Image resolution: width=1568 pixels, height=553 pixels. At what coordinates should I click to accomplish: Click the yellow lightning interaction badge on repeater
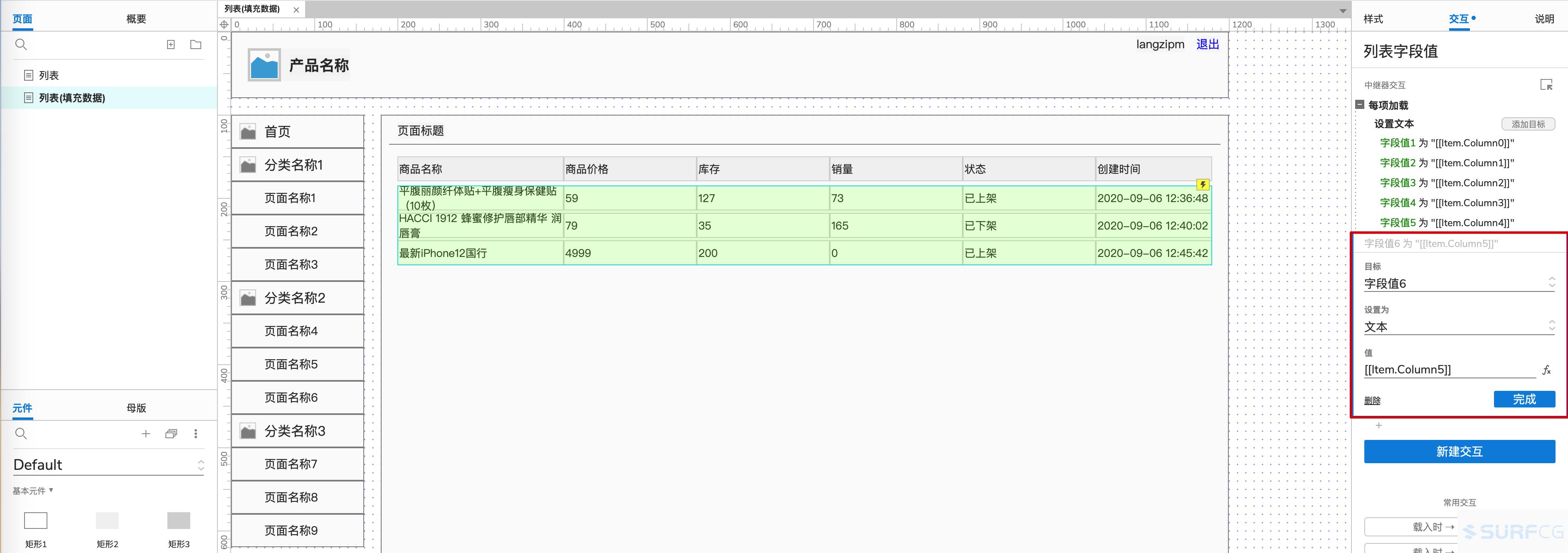[x=1202, y=185]
